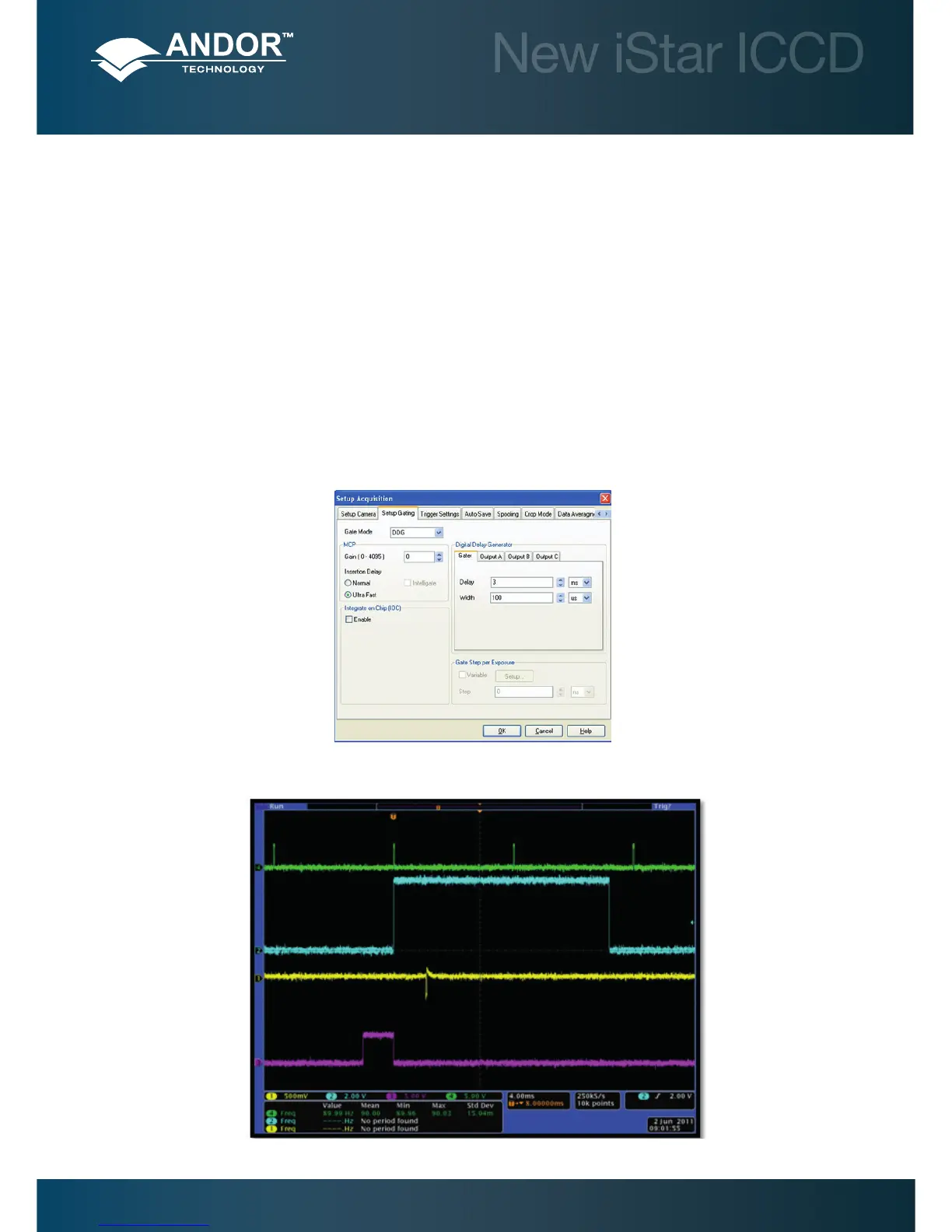
Task: Open the Step units dropdown
Action: 589,692
